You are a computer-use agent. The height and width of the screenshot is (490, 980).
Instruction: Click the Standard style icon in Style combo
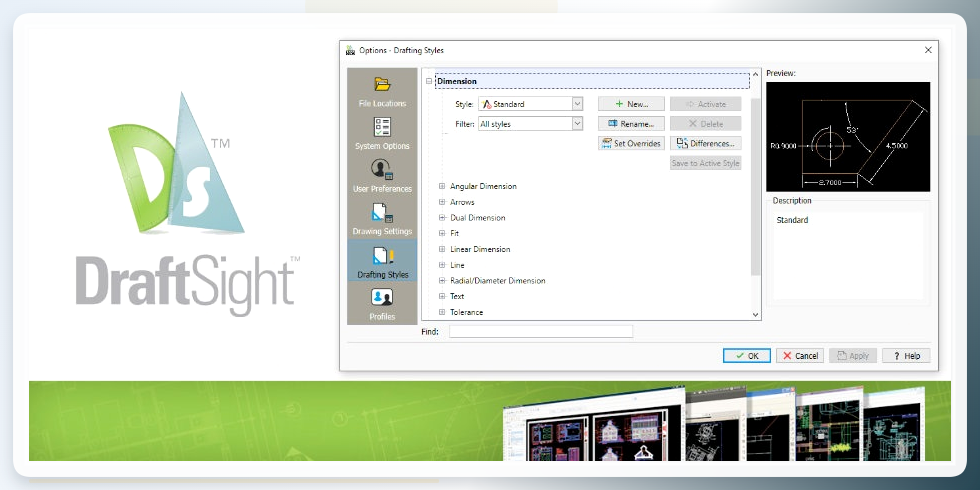(487, 104)
